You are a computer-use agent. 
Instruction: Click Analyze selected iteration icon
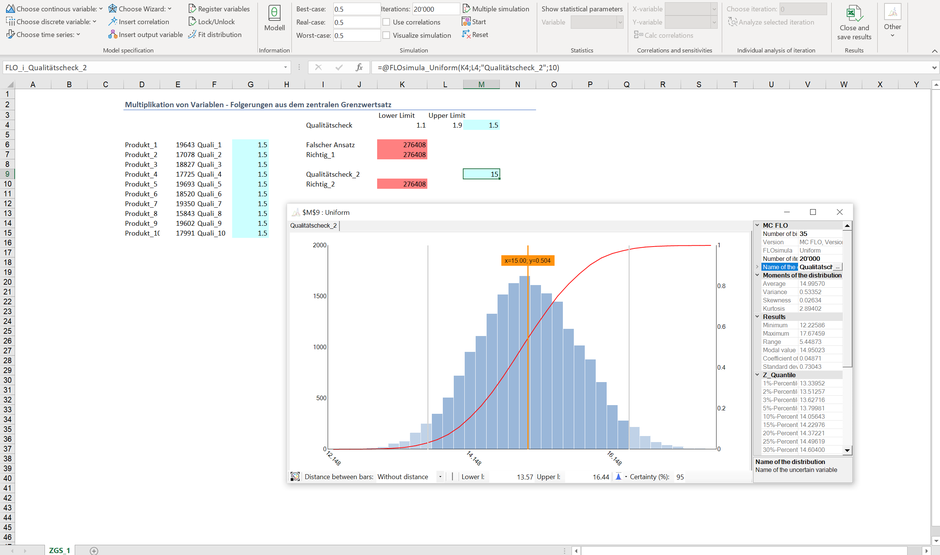[x=732, y=22]
